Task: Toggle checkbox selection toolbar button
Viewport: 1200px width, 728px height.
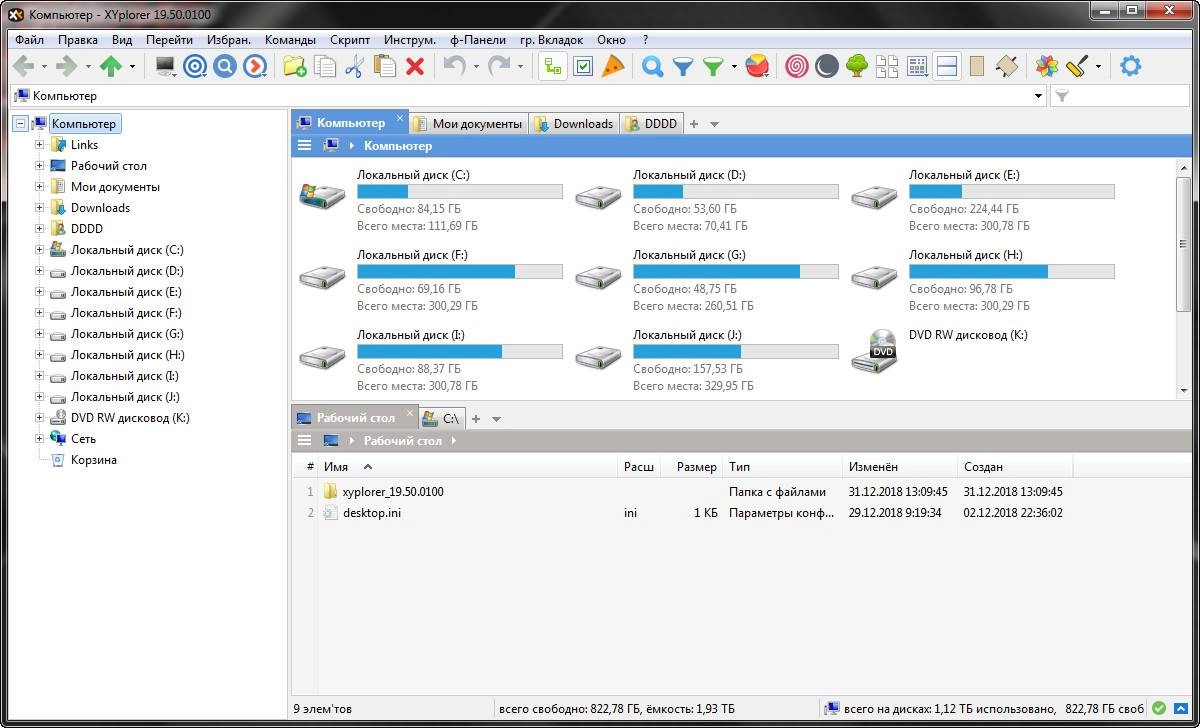Action: (x=584, y=67)
